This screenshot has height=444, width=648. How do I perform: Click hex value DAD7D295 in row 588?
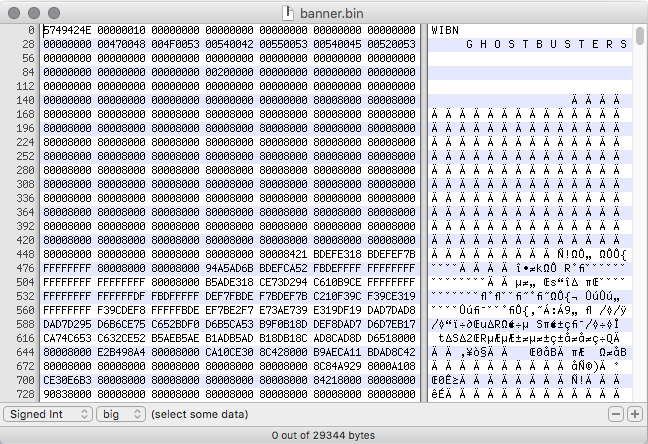click(x=67, y=324)
